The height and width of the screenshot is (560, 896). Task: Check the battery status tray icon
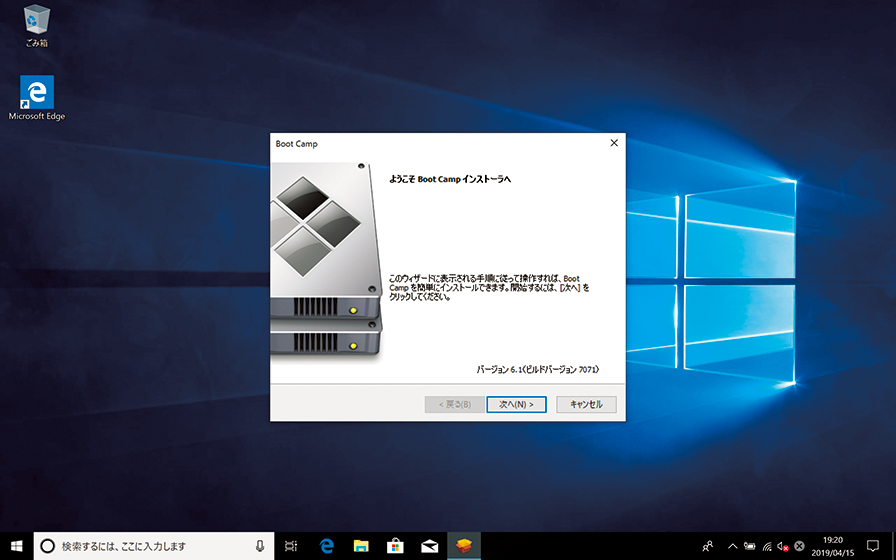point(749,546)
